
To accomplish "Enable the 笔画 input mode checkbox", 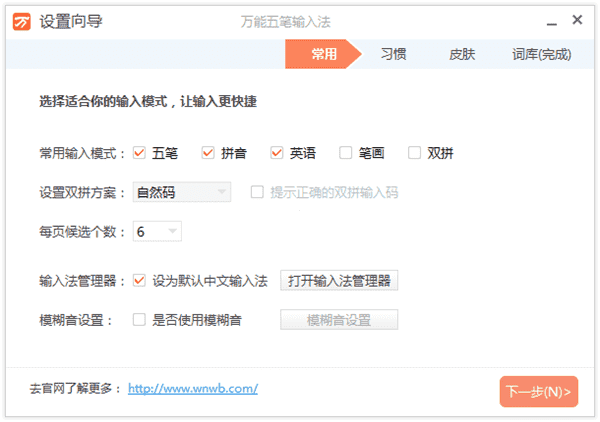I will tap(346, 153).
